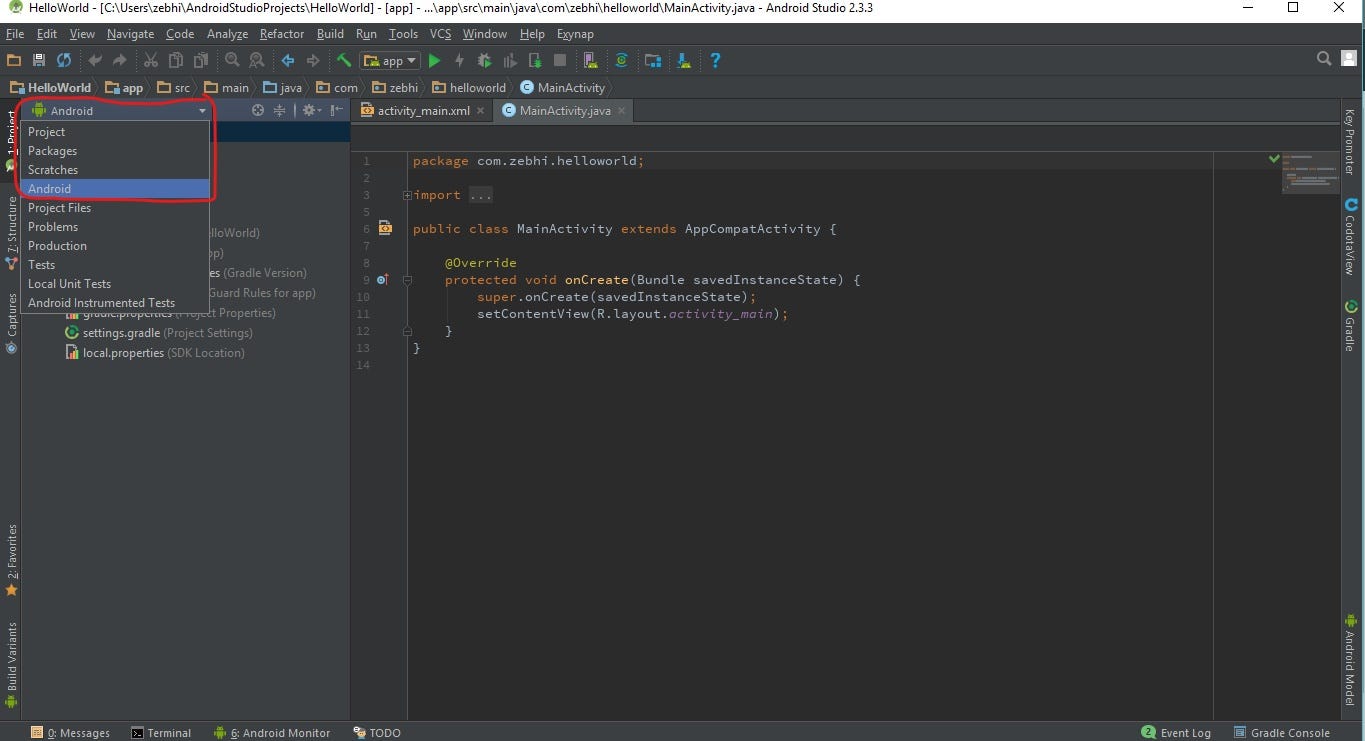The image size is (1365, 741).
Task: Click the Search Everywhere magnifier at top right
Action: point(1324,59)
